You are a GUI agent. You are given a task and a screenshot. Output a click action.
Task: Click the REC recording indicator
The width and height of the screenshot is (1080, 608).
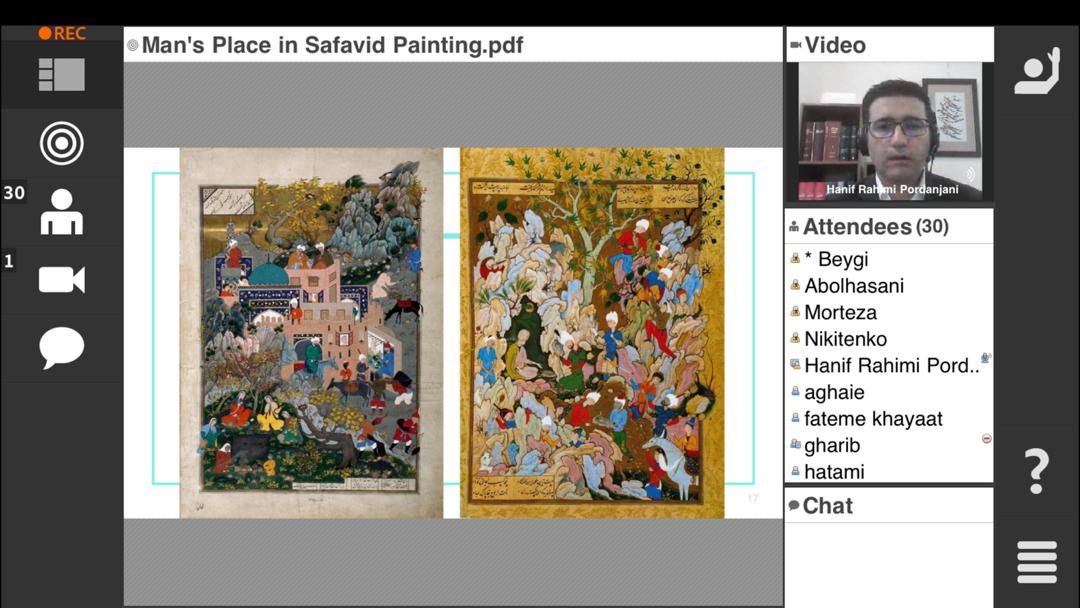point(62,33)
